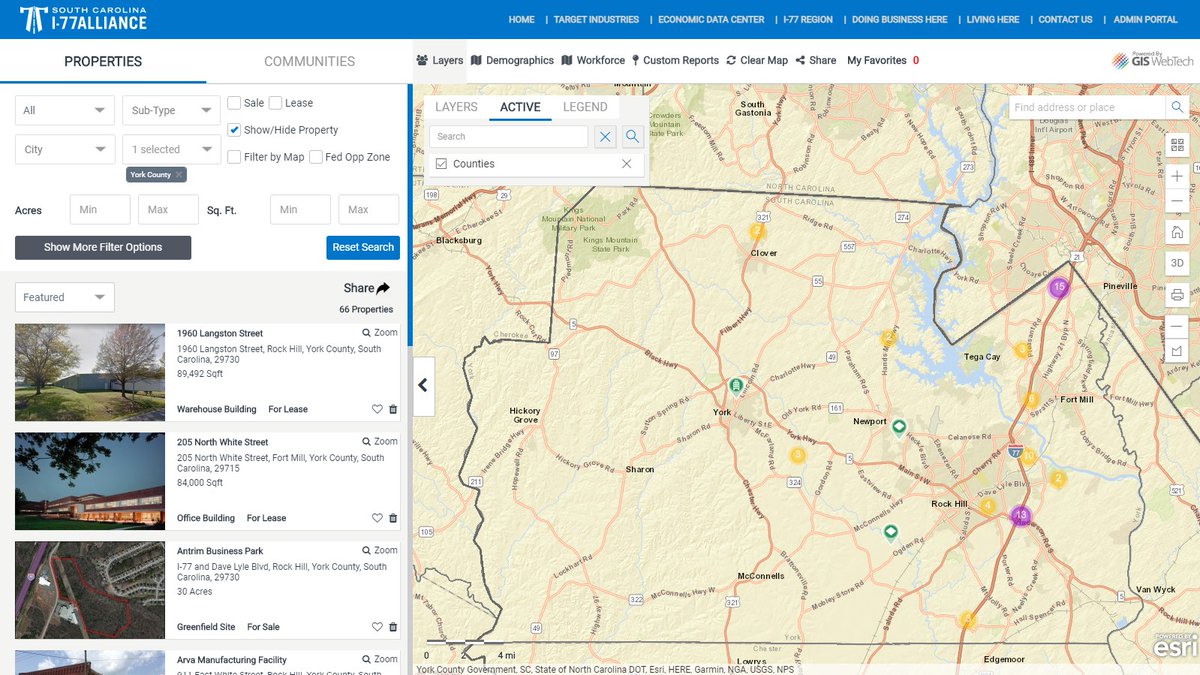Open the LAYERS tab in layer panel
1200x675 pixels.
tap(456, 107)
